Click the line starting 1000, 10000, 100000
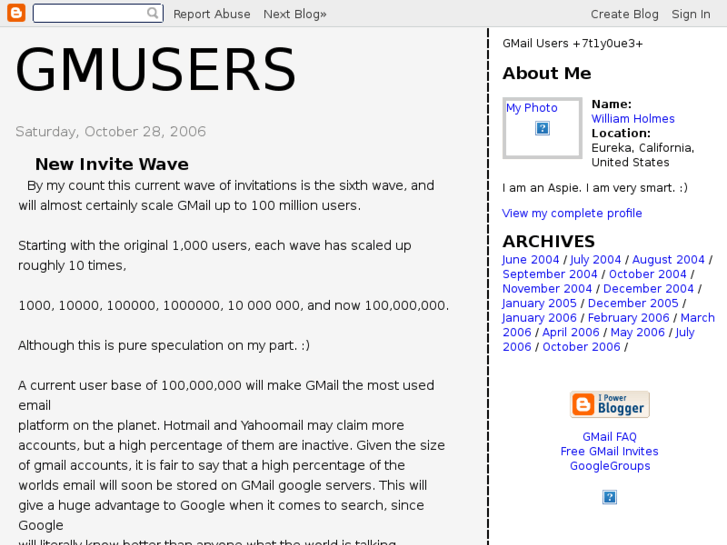 click(234, 306)
